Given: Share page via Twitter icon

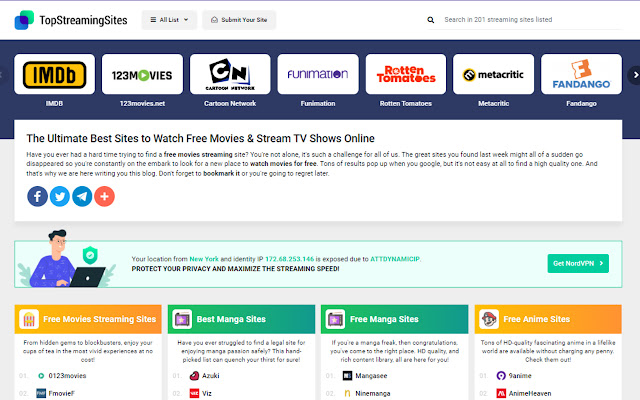Looking at the screenshot, I should point(60,196).
